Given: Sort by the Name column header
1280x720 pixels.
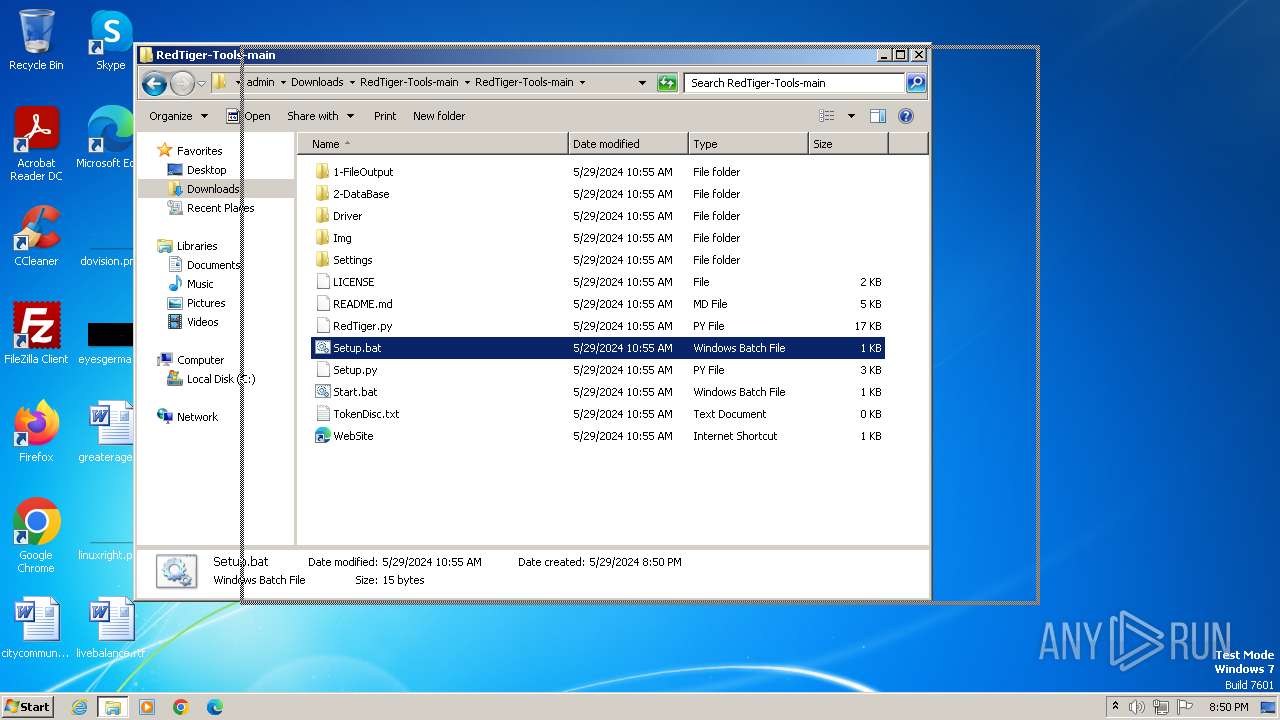Looking at the screenshot, I should (x=433, y=144).
